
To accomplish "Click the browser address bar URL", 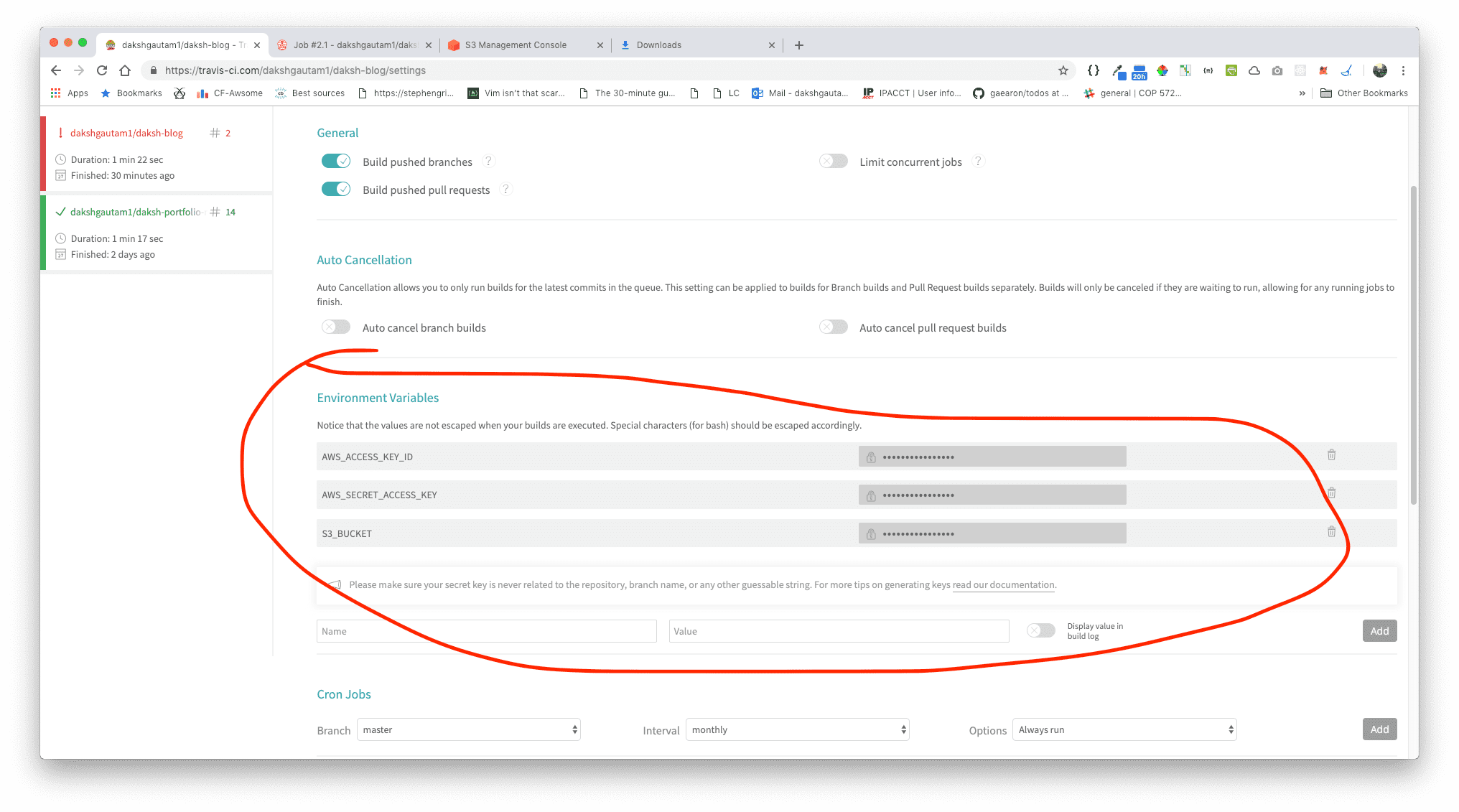I will tap(295, 70).
